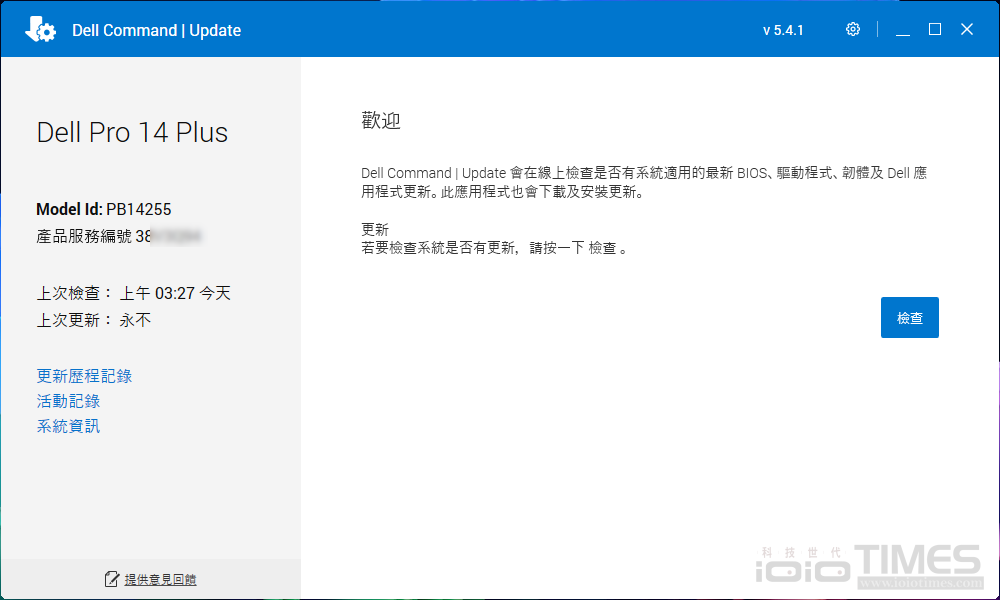Viewport: 1000px width, 600px height.
Task: Open the 系統資訊 link
Action: [x=68, y=426]
